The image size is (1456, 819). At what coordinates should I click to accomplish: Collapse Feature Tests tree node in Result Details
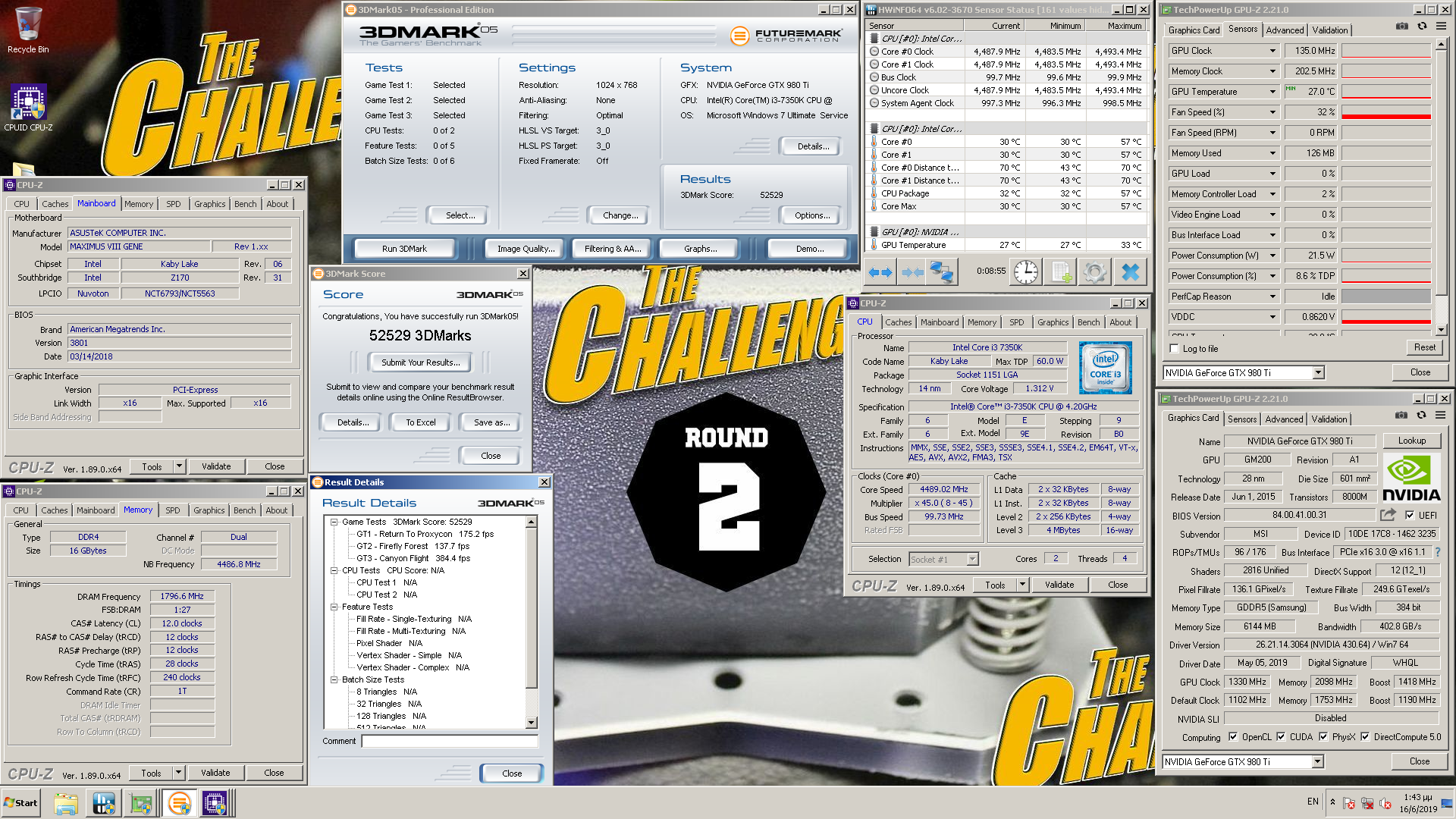[334, 607]
